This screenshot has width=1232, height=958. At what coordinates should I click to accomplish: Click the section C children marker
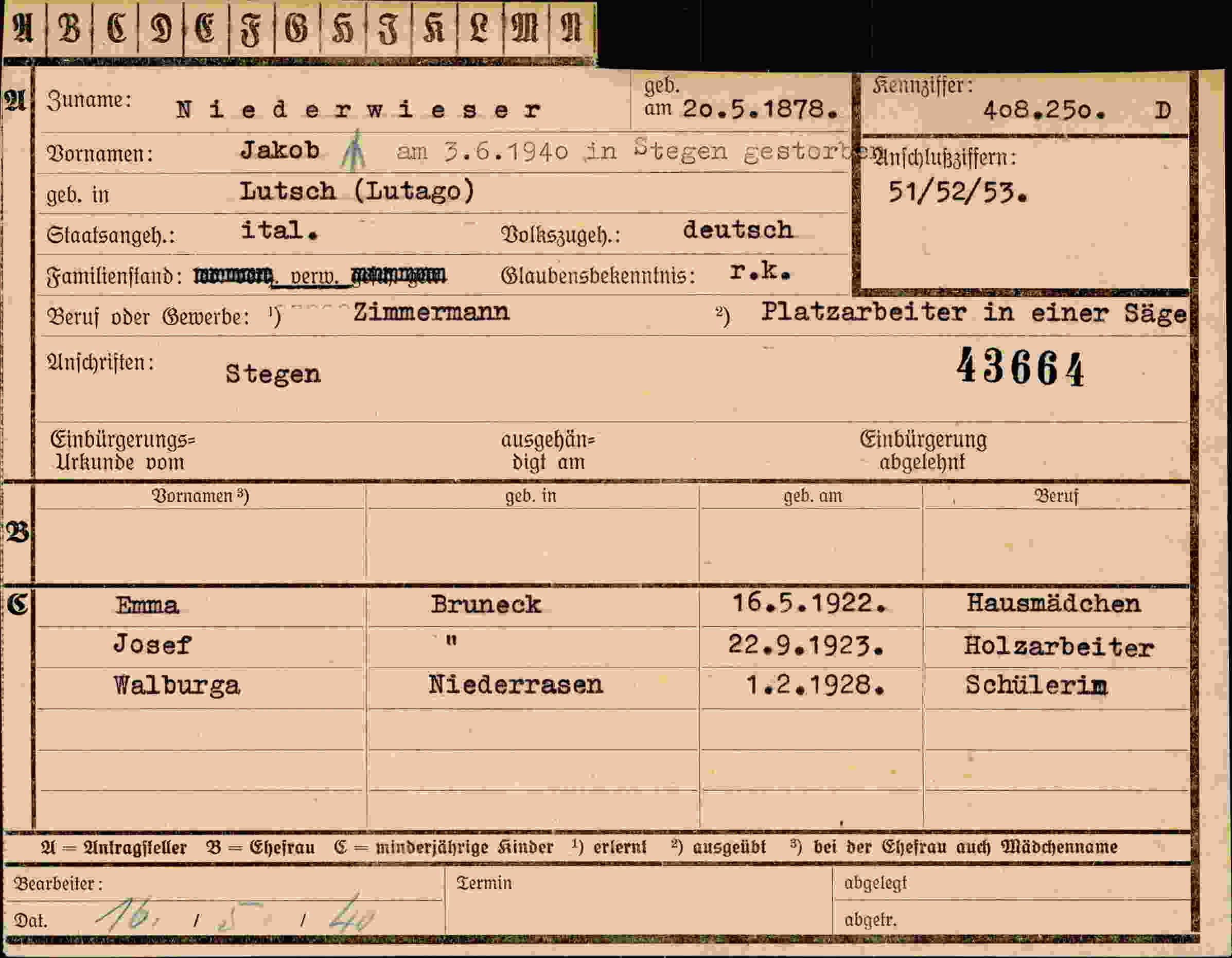pyautogui.click(x=17, y=604)
